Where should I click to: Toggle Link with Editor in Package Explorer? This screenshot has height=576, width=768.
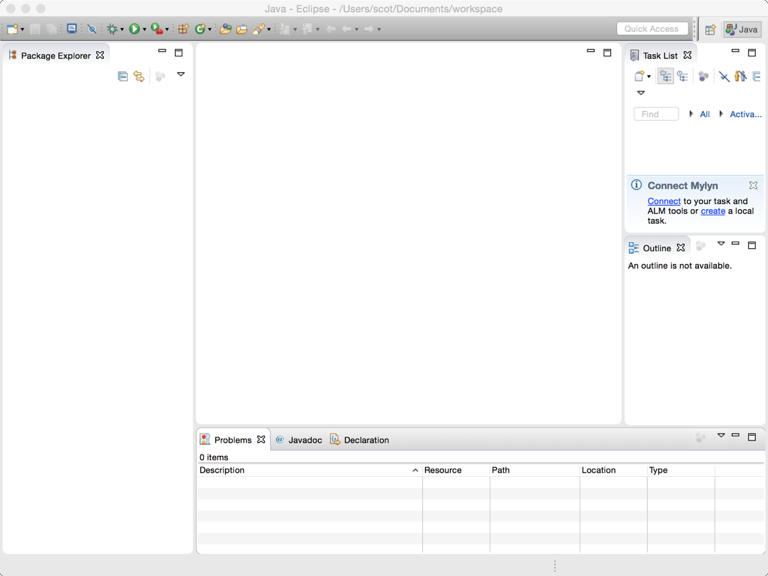tap(139, 76)
